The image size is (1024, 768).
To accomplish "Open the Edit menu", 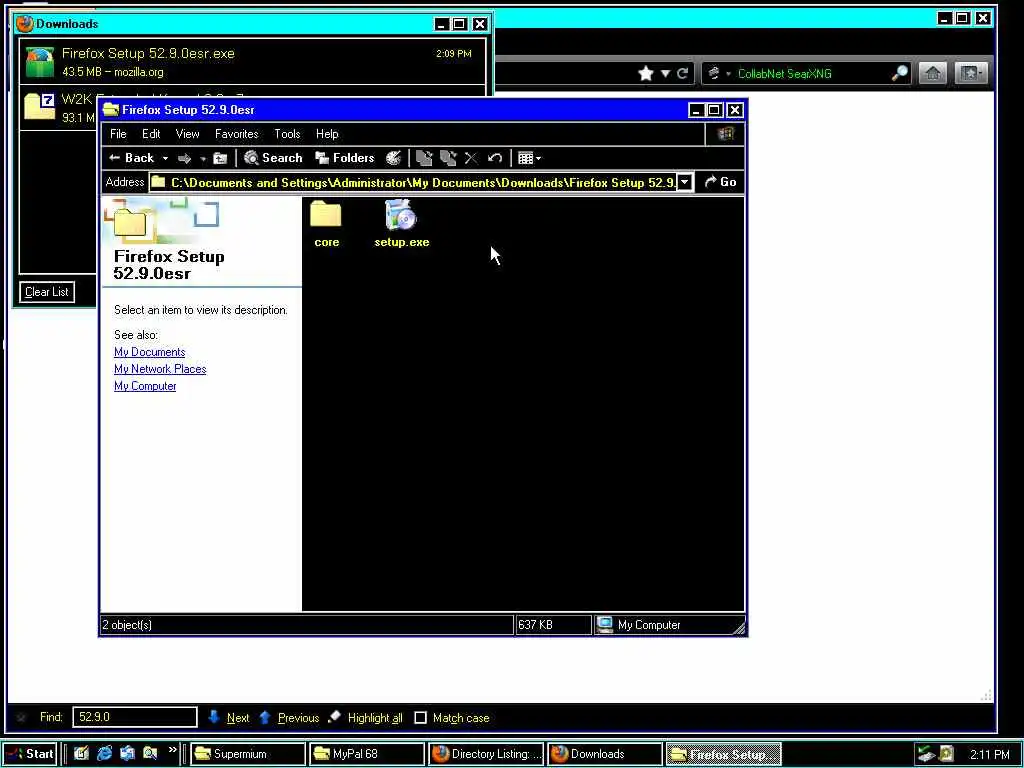I will (151, 134).
